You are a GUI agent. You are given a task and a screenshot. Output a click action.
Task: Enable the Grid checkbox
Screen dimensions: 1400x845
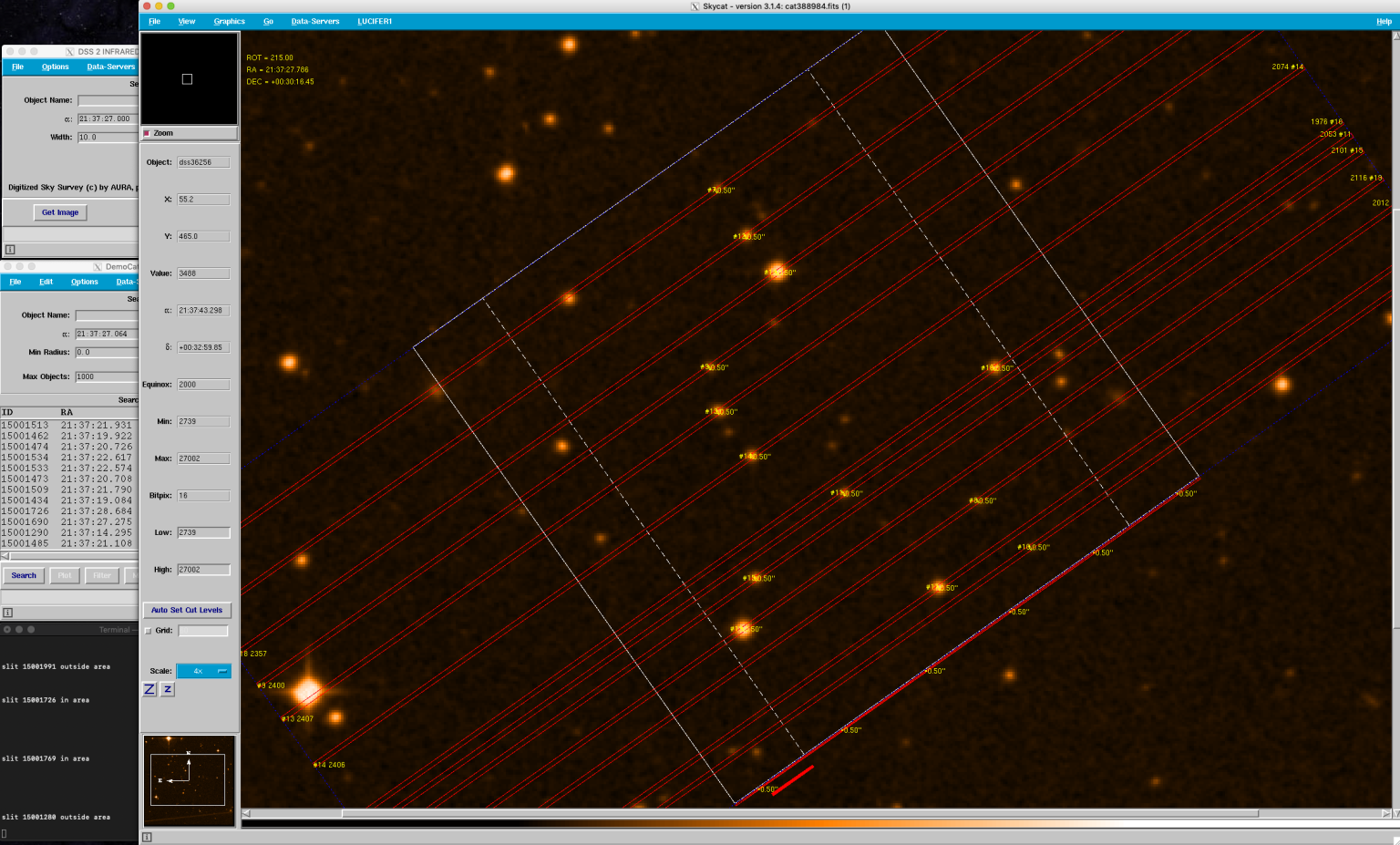tap(149, 631)
